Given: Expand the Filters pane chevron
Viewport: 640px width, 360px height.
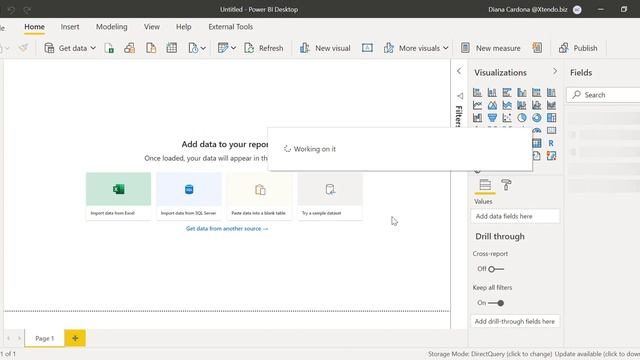Looking at the screenshot, I should coord(459,71).
